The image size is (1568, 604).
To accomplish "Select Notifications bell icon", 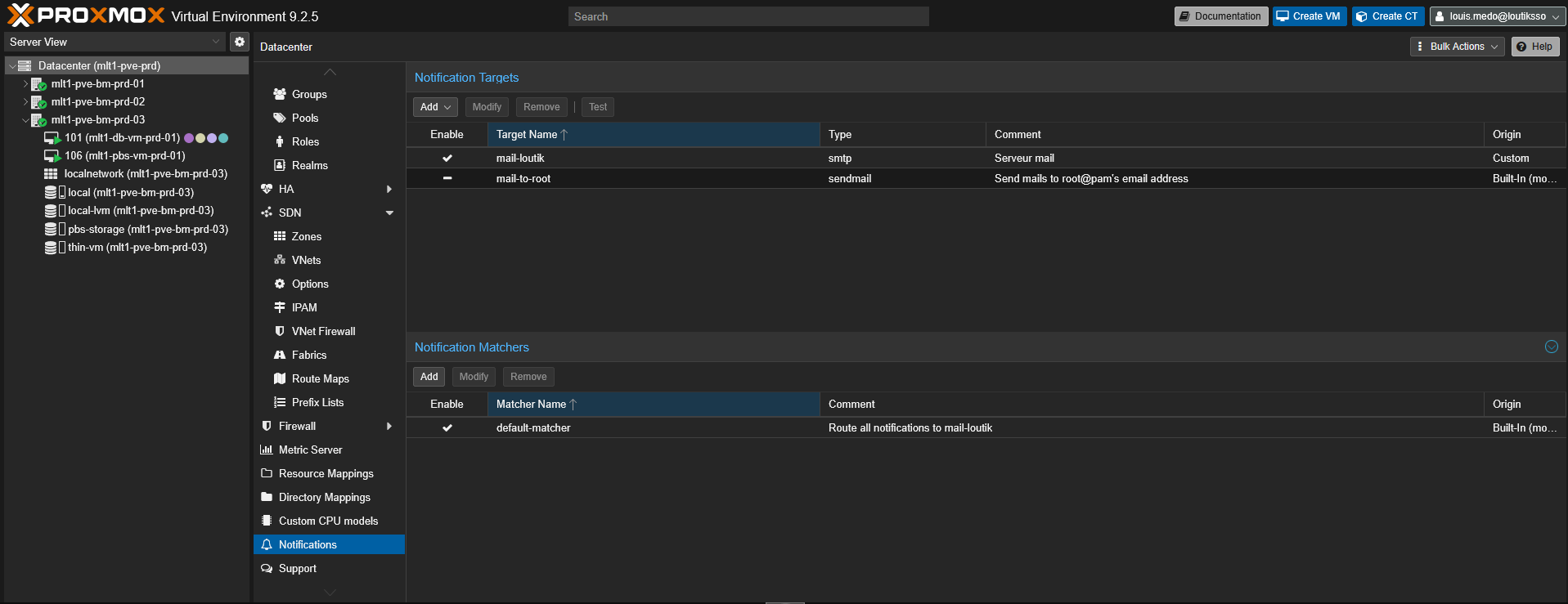I will pos(267,544).
